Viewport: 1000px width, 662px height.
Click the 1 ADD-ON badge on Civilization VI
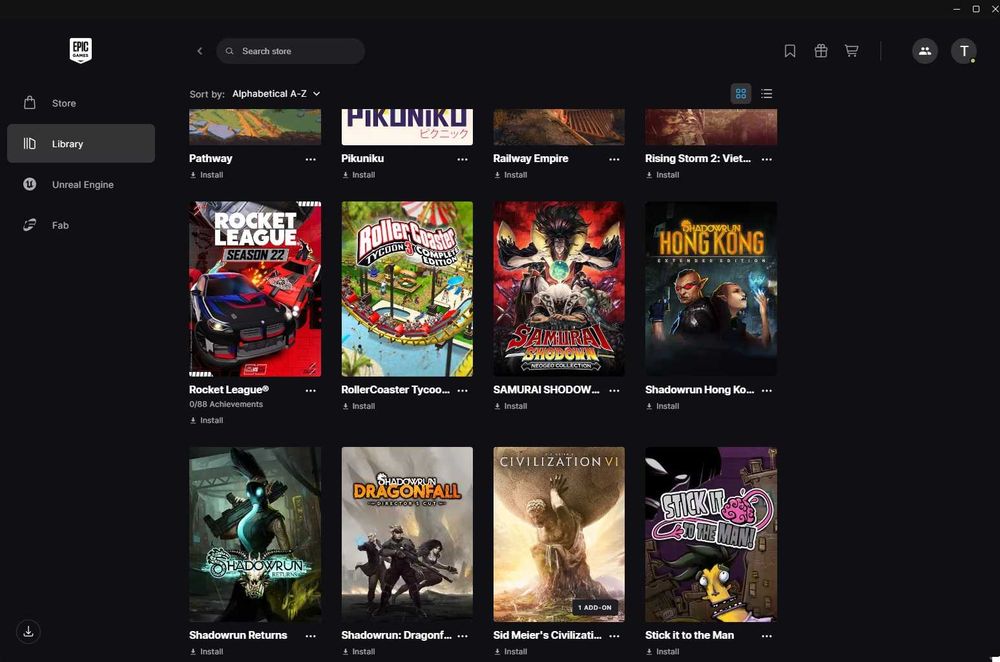point(594,608)
